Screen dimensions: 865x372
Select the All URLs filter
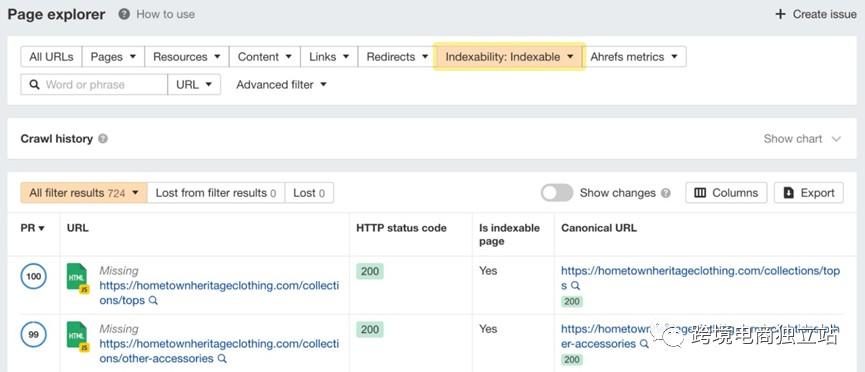click(x=51, y=57)
